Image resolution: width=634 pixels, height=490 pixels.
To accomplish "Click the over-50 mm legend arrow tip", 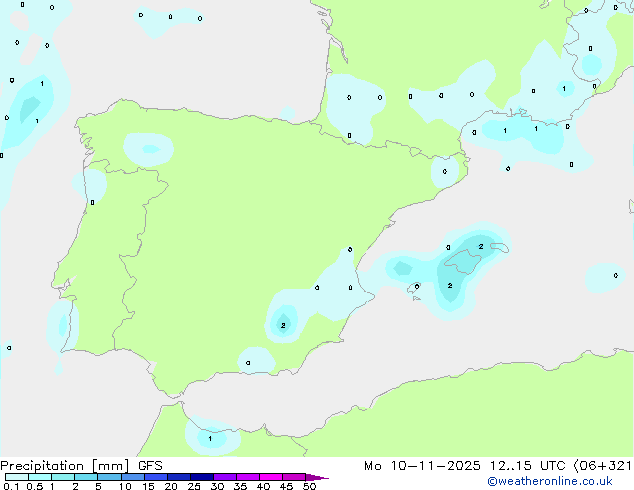I will pyautogui.click(x=317, y=477).
